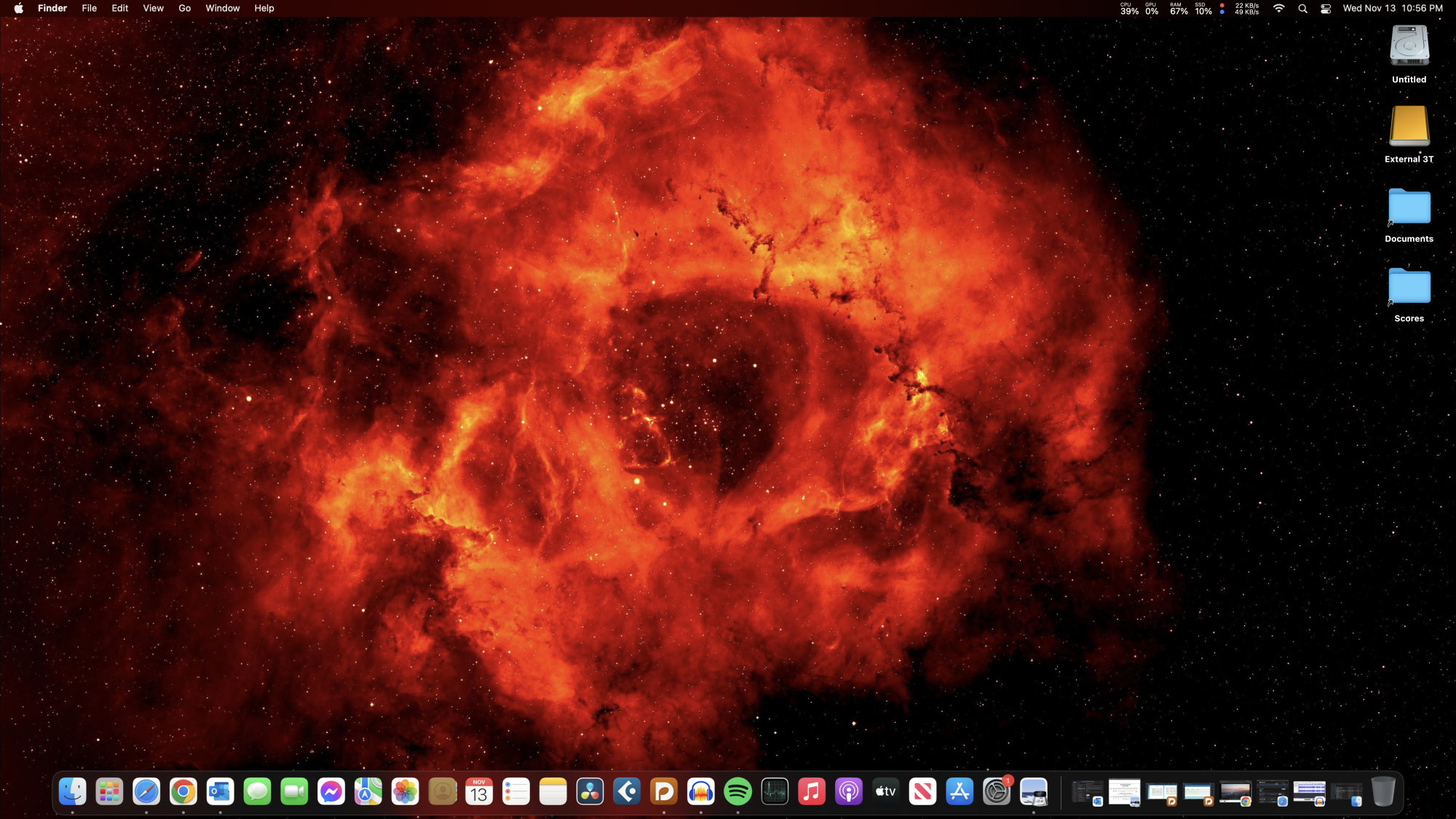This screenshot has height=819, width=1456.
Task: Open Google Chrome from the Dock
Action: point(183,791)
